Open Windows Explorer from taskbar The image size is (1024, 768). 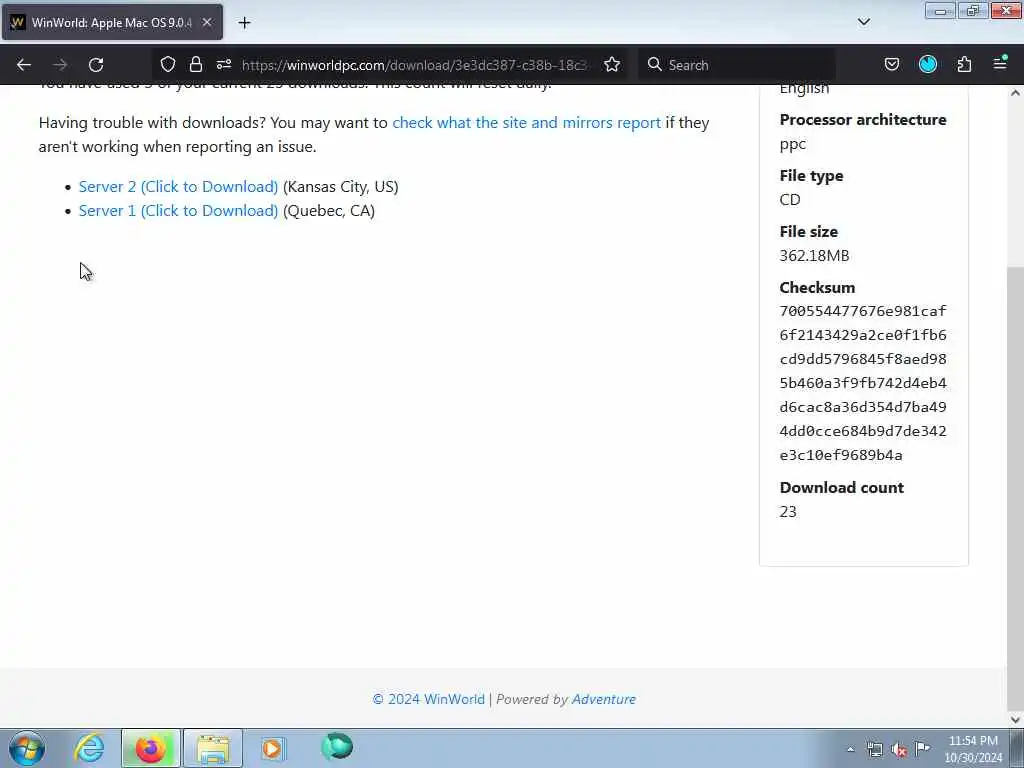click(x=213, y=748)
